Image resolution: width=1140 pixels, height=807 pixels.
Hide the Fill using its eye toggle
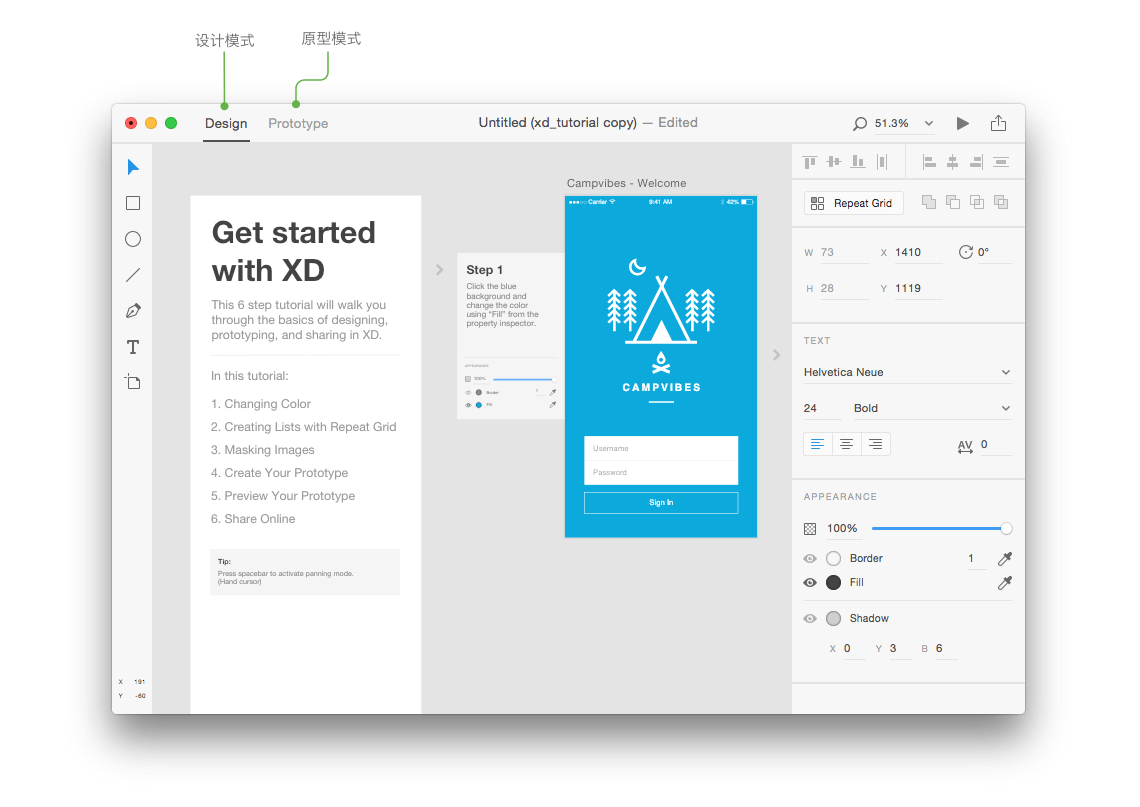810,582
